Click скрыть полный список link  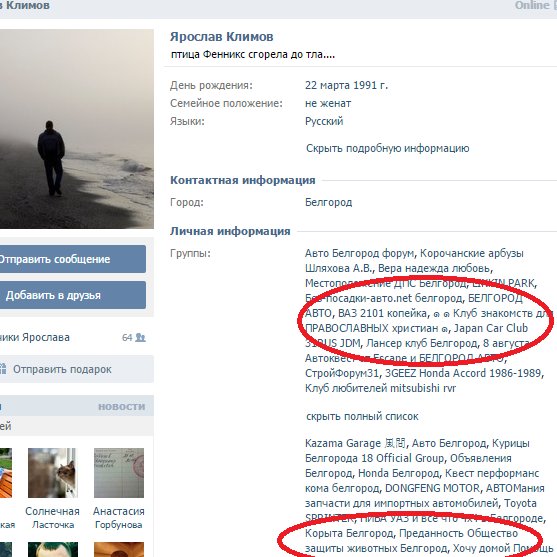pyautogui.click(x=362, y=416)
